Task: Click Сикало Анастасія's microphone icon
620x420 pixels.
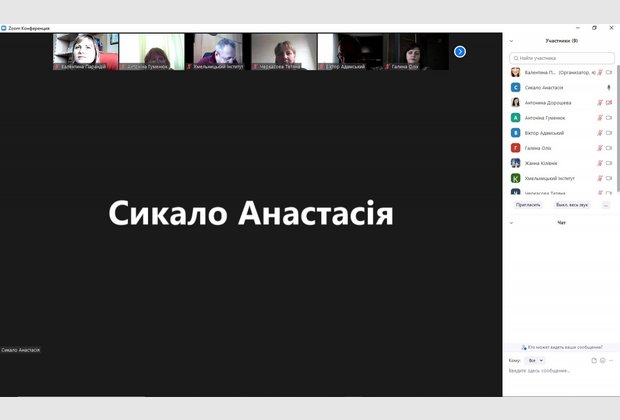Action: [x=609, y=87]
